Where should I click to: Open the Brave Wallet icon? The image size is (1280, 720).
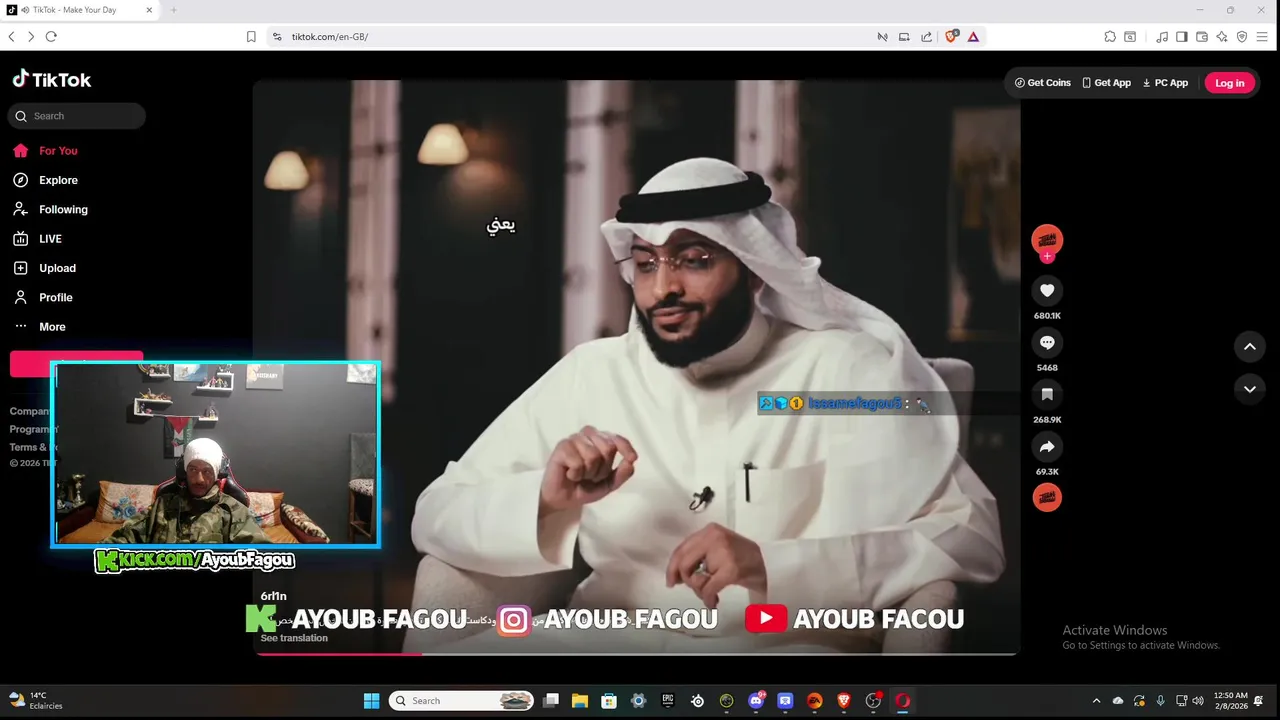1201,36
